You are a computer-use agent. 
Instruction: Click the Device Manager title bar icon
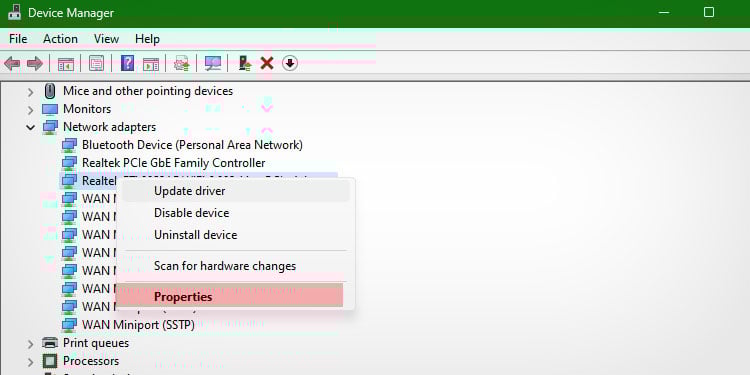click(x=14, y=12)
